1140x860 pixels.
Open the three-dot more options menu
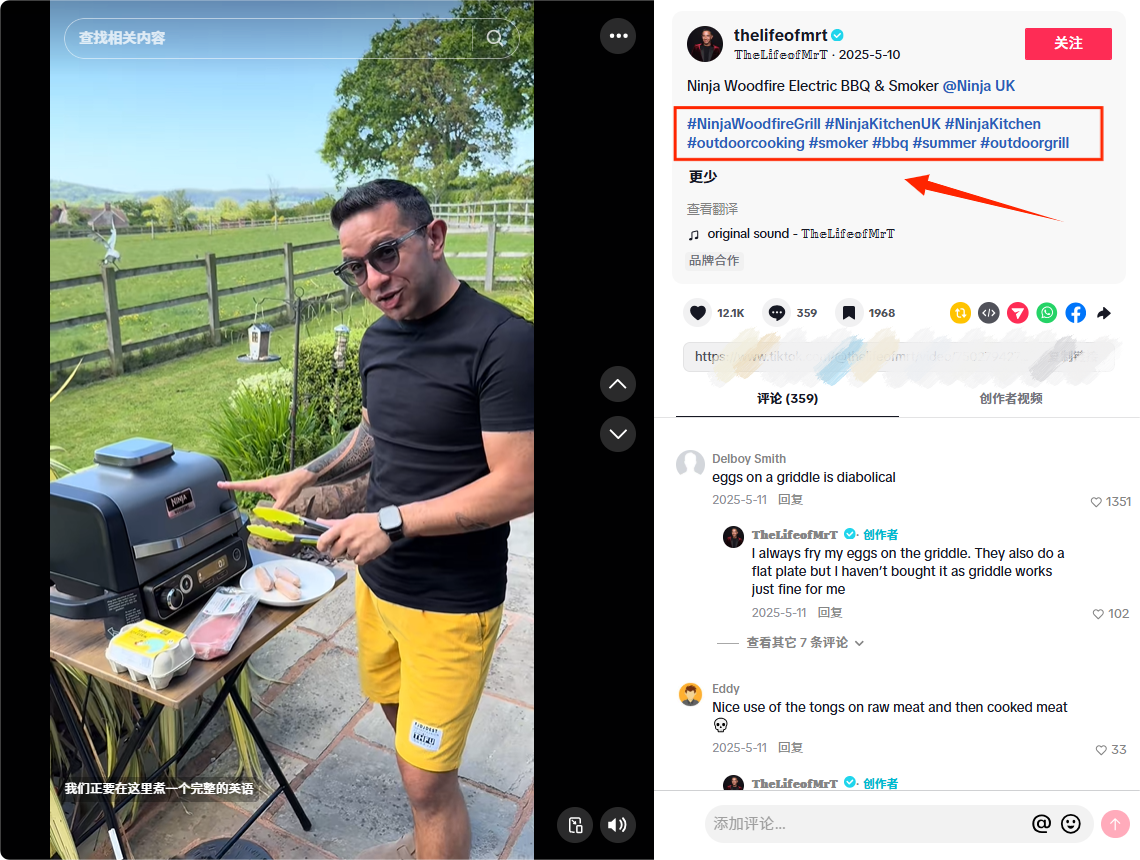(618, 36)
